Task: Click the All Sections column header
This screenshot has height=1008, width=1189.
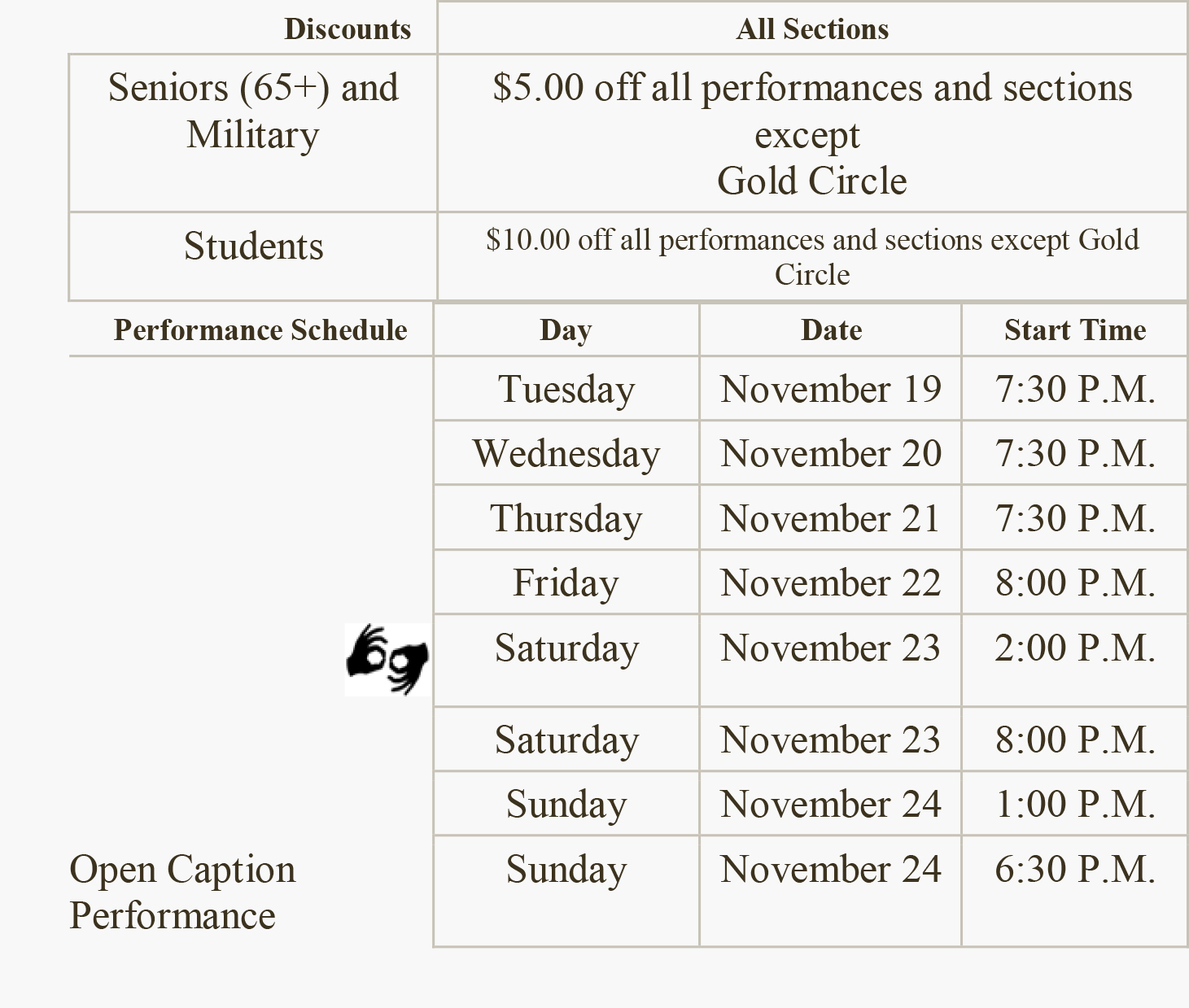Action: point(812,28)
